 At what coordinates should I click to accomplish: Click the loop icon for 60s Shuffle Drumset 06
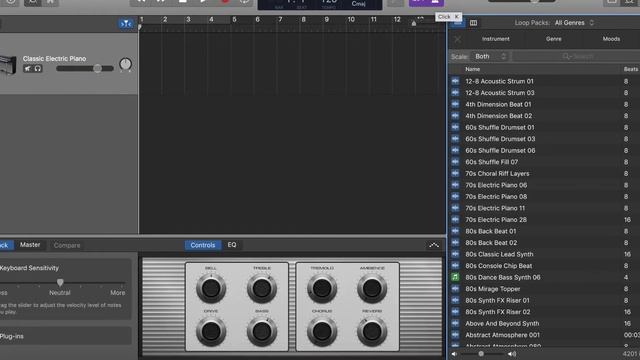455,150
